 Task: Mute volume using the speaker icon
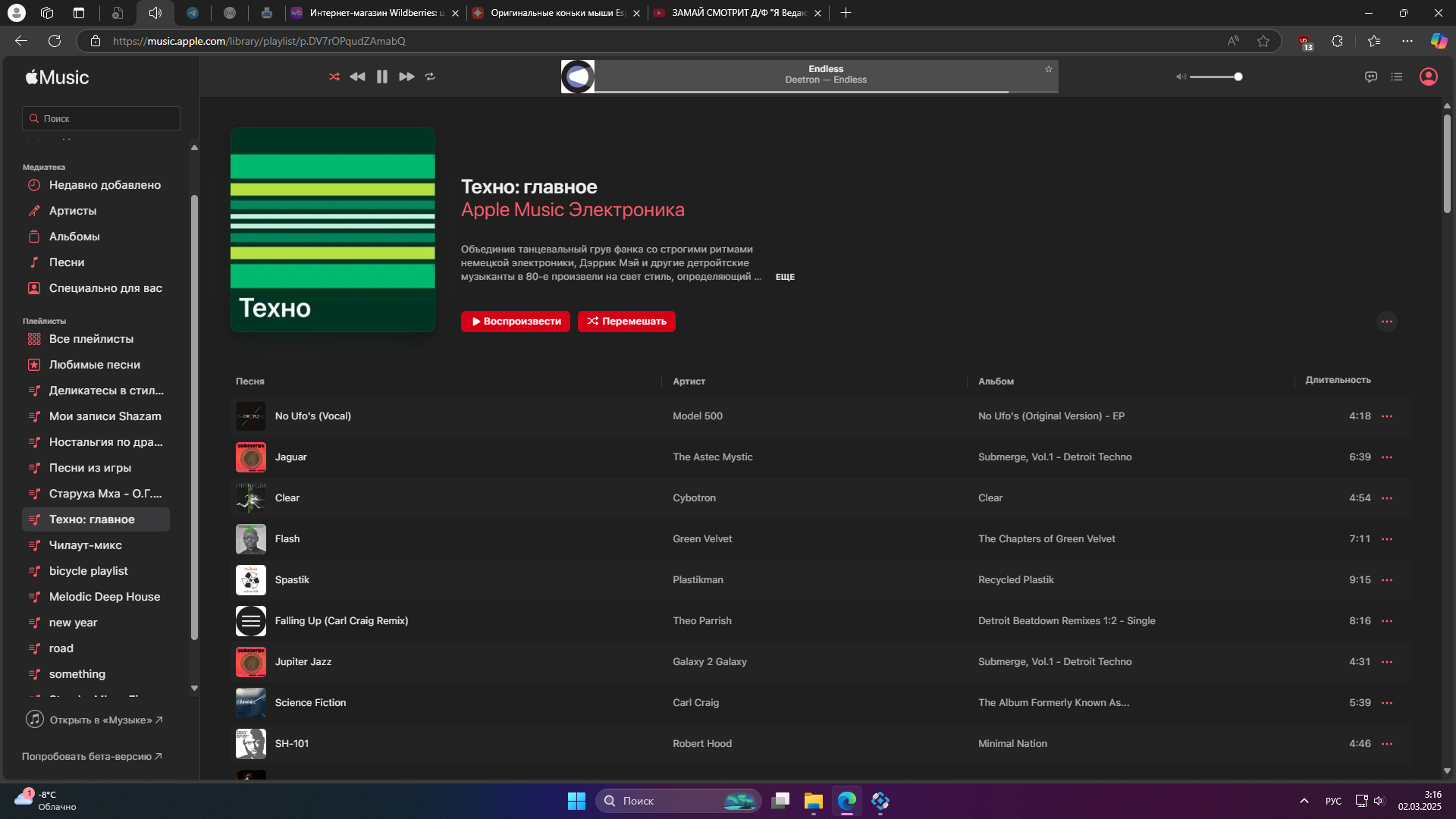[x=1181, y=77]
